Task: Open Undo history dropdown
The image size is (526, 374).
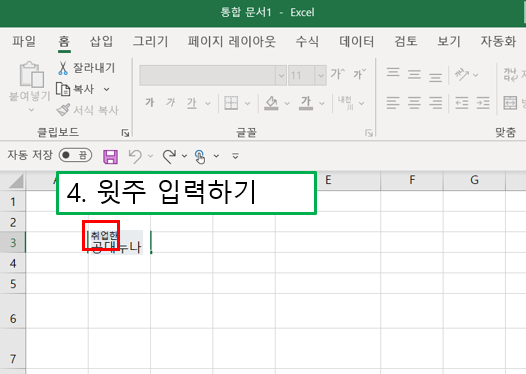Action: [x=150, y=156]
